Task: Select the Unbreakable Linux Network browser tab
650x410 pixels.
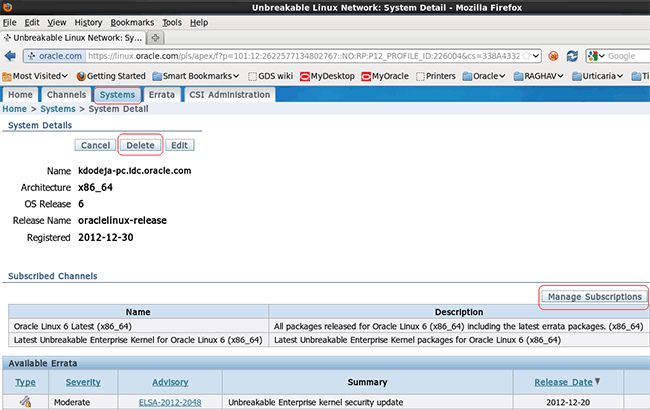Action: pyautogui.click(x=73, y=38)
